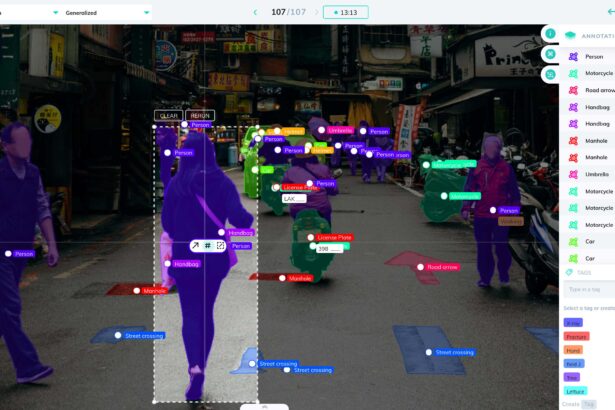615x410 pixels.
Task: Select the Handbag row directly below Road arrow
Action: (587, 107)
